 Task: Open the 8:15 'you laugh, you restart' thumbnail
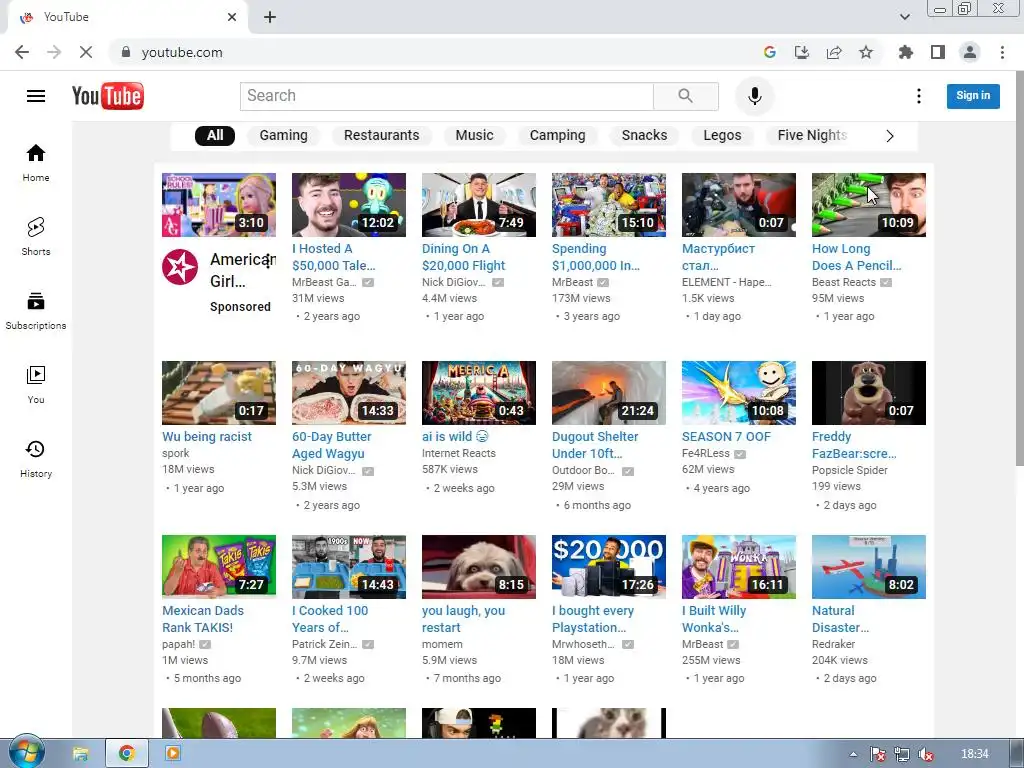coord(479,567)
